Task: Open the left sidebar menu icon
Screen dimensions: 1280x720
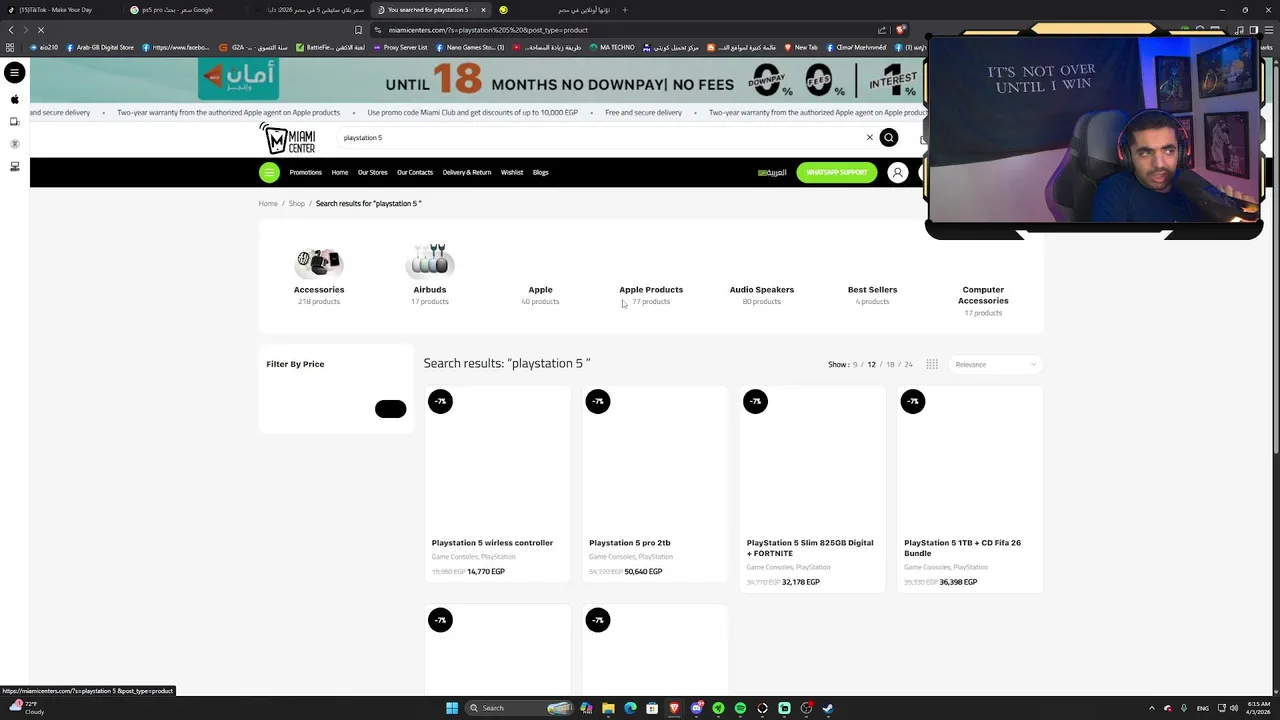Action: tap(14, 72)
